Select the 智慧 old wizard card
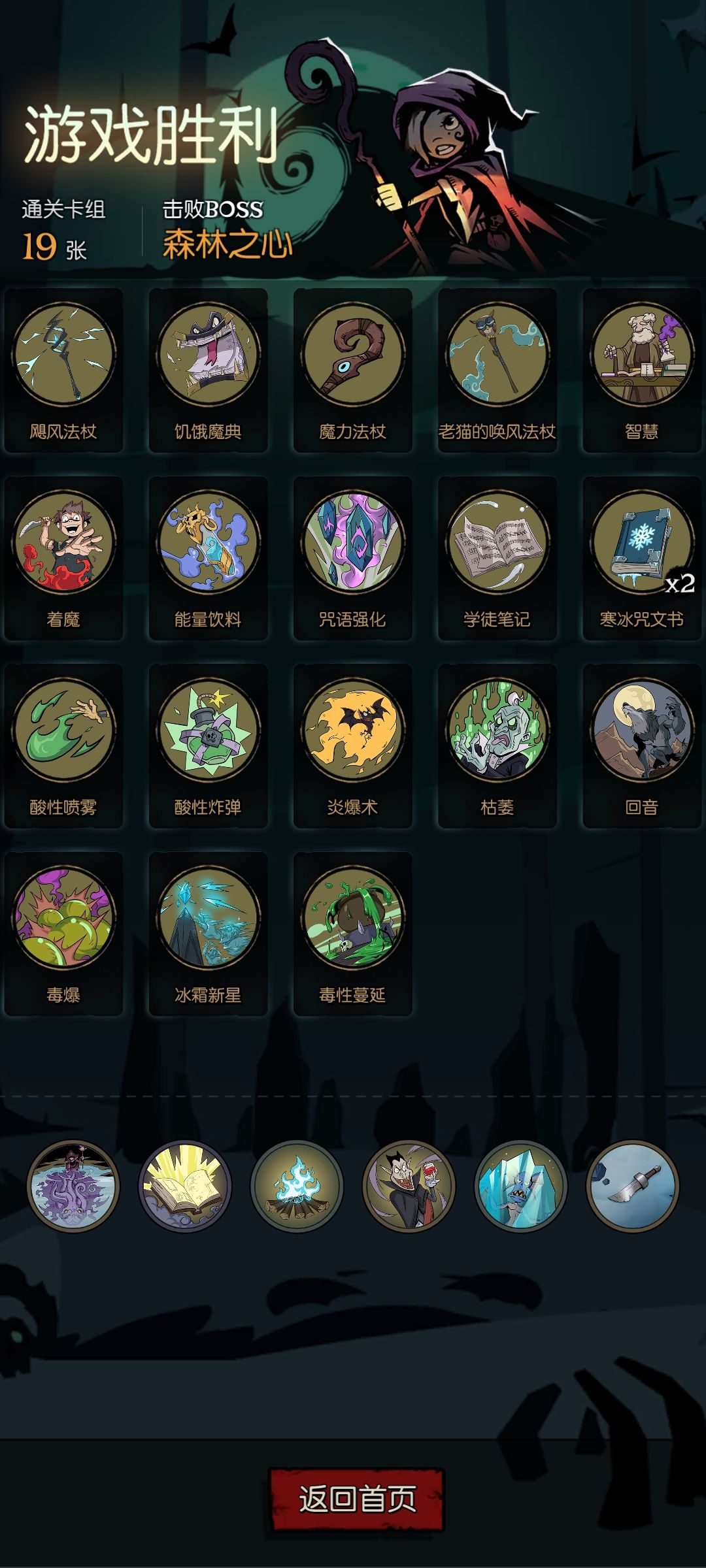 point(641,370)
